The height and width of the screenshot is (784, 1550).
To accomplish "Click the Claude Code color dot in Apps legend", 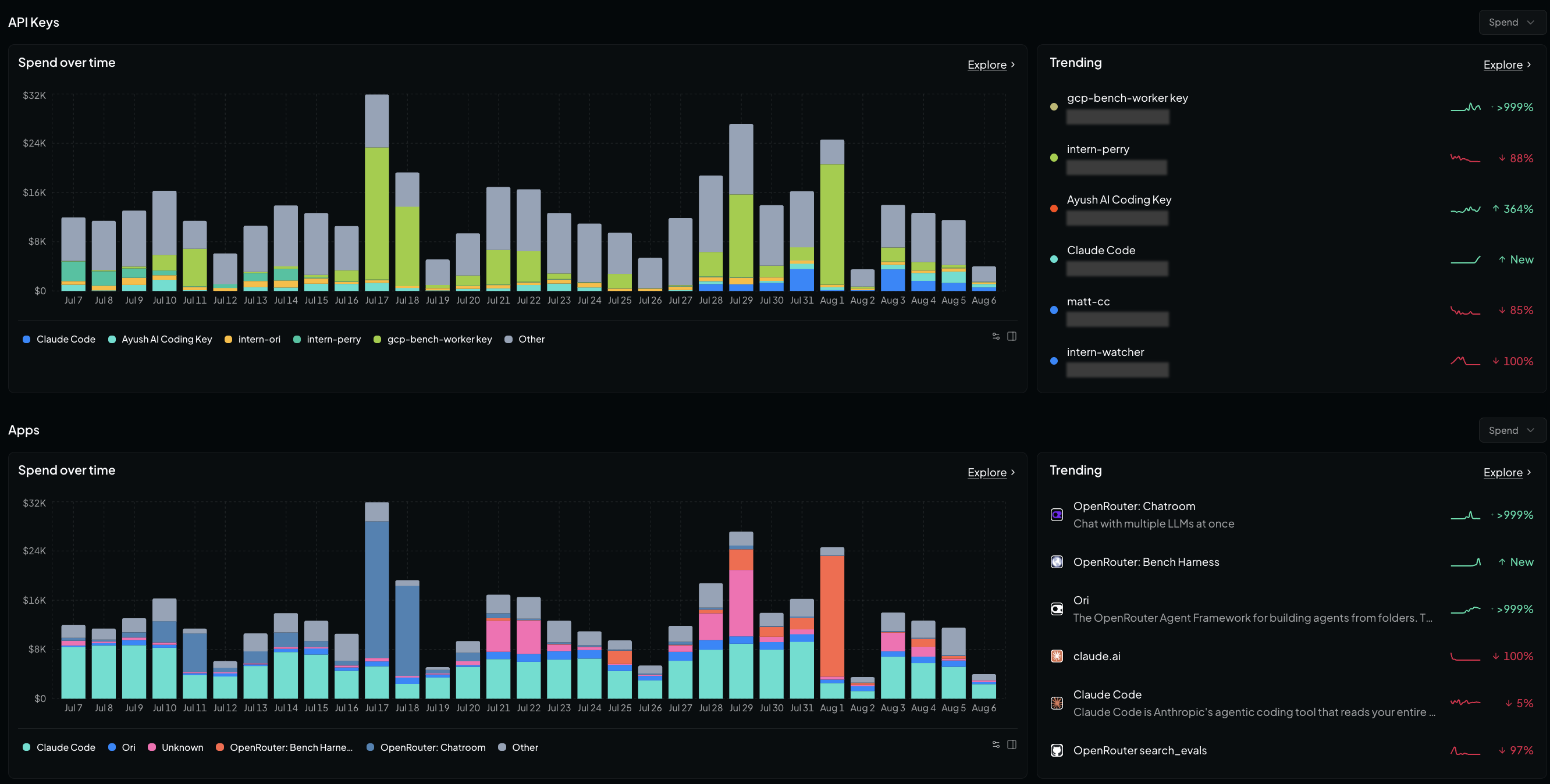I will click(27, 747).
